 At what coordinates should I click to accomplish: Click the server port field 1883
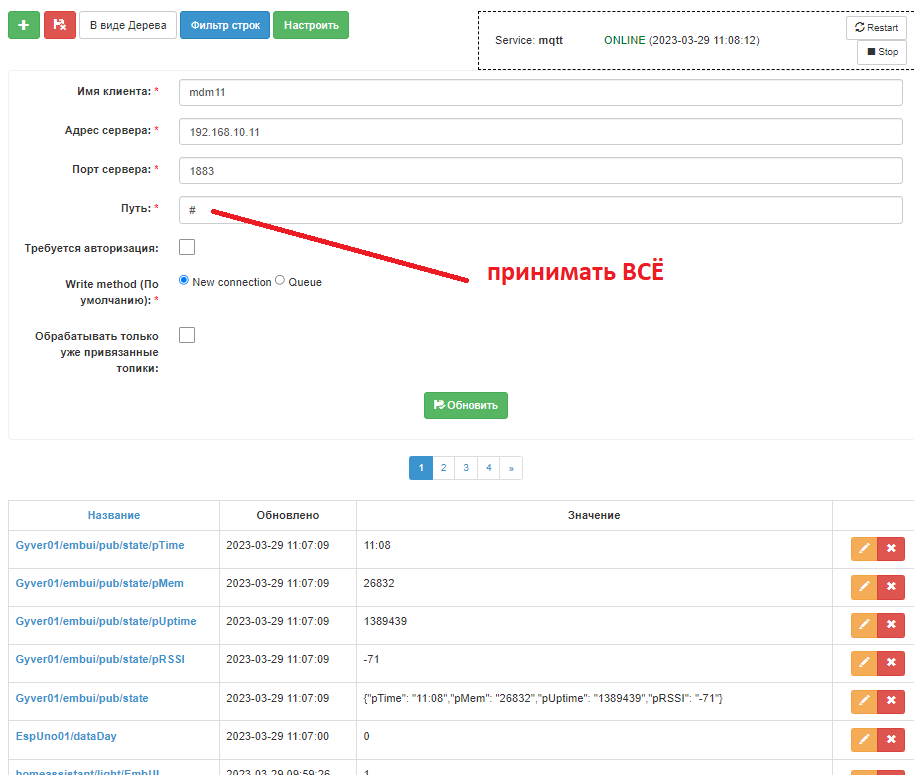tap(540, 171)
